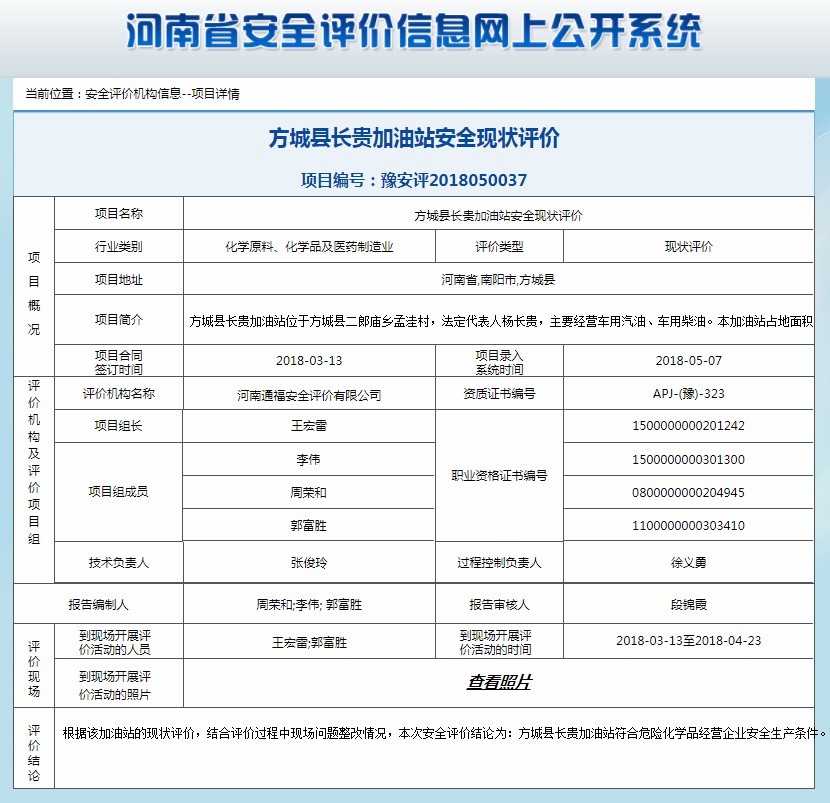Viewport: 830px width, 803px height.
Task: Click the 职业资格证书编号 label
Action: pyautogui.click(x=499, y=475)
